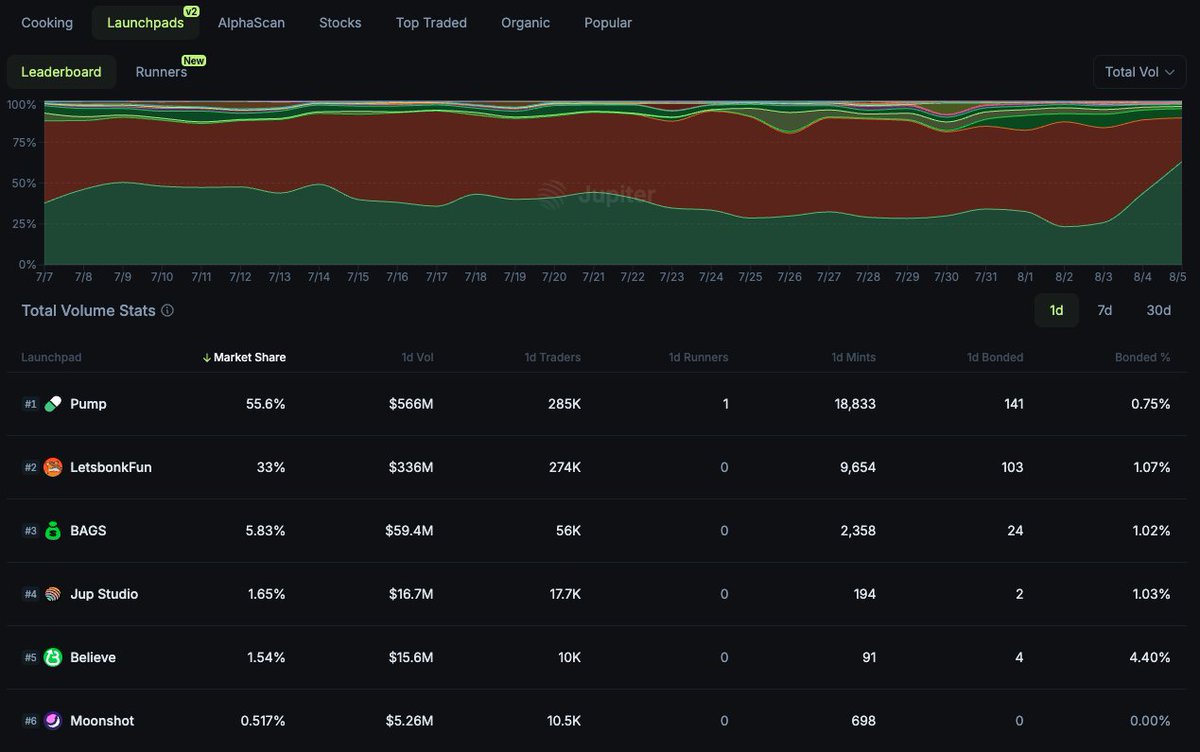Sort by 1d Traders column

coord(552,357)
